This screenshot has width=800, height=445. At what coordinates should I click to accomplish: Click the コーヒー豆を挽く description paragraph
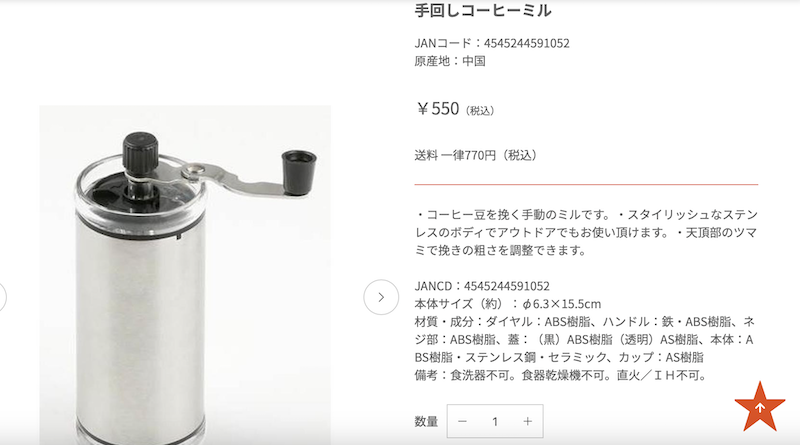(x=586, y=232)
